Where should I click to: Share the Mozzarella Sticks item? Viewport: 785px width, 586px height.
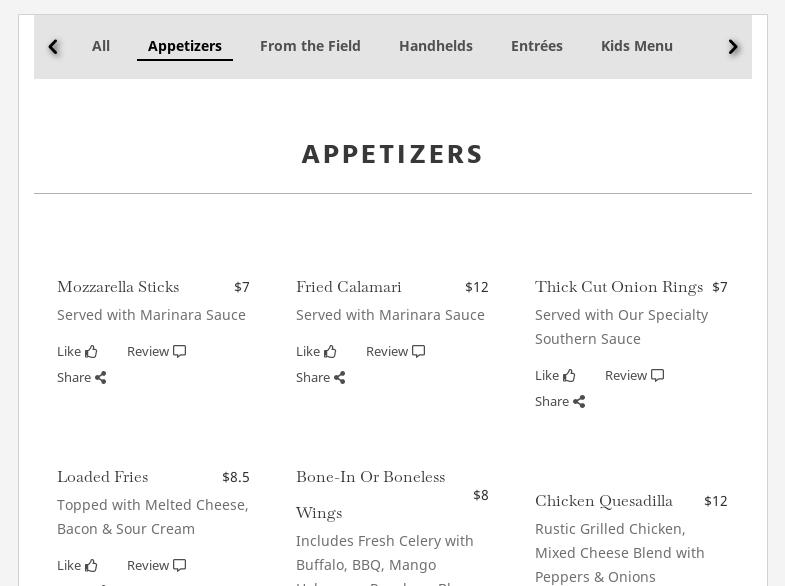point(81,377)
